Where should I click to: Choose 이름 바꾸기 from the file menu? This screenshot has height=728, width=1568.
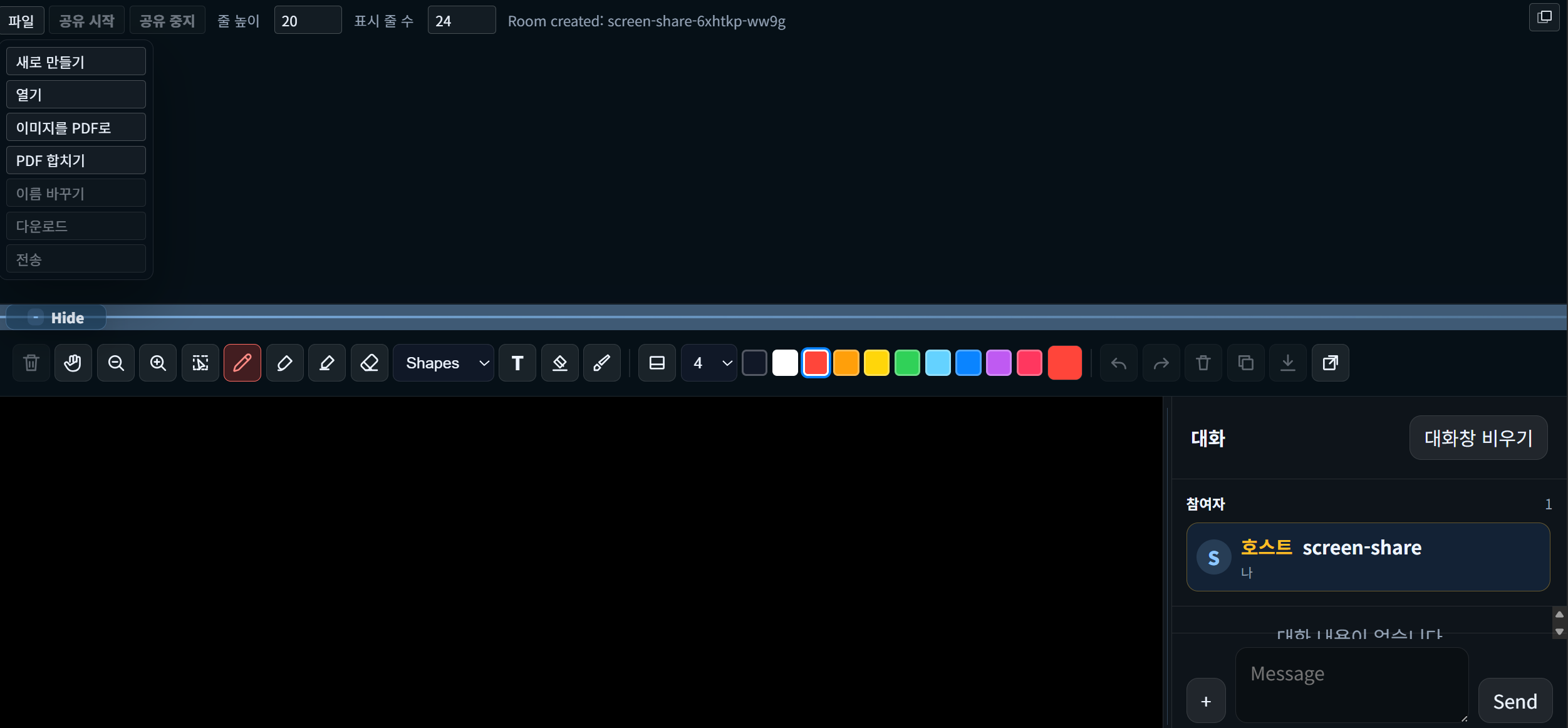click(x=76, y=193)
